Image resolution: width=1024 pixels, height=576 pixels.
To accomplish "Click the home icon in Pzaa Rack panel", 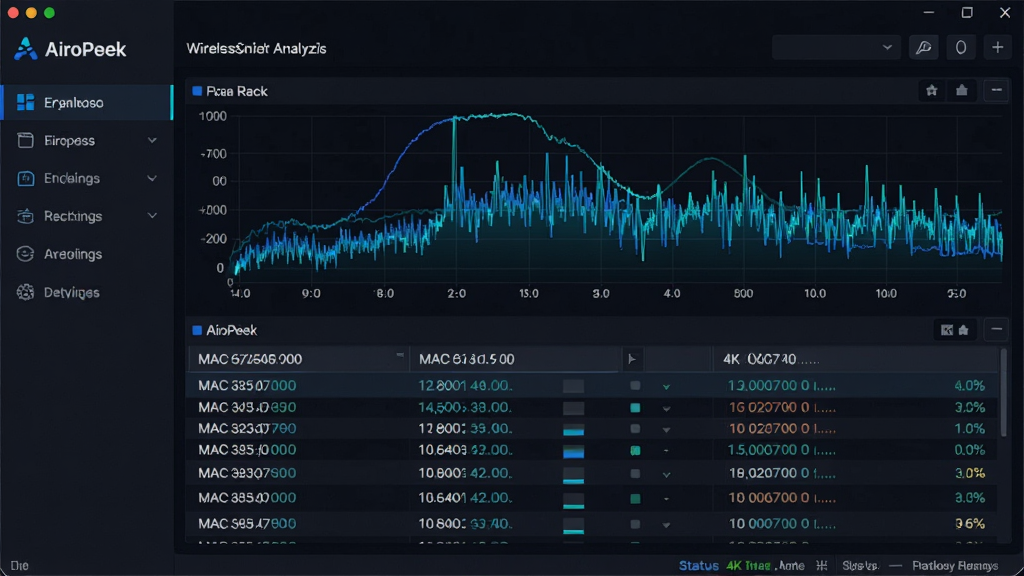I will [962, 91].
